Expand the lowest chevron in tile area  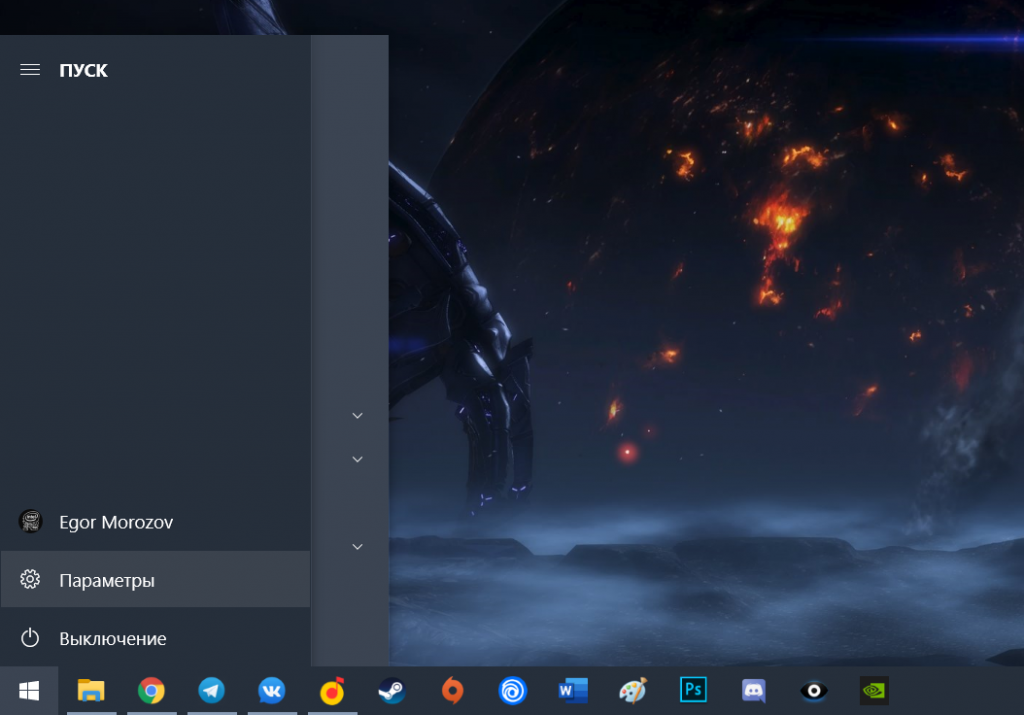click(x=357, y=547)
